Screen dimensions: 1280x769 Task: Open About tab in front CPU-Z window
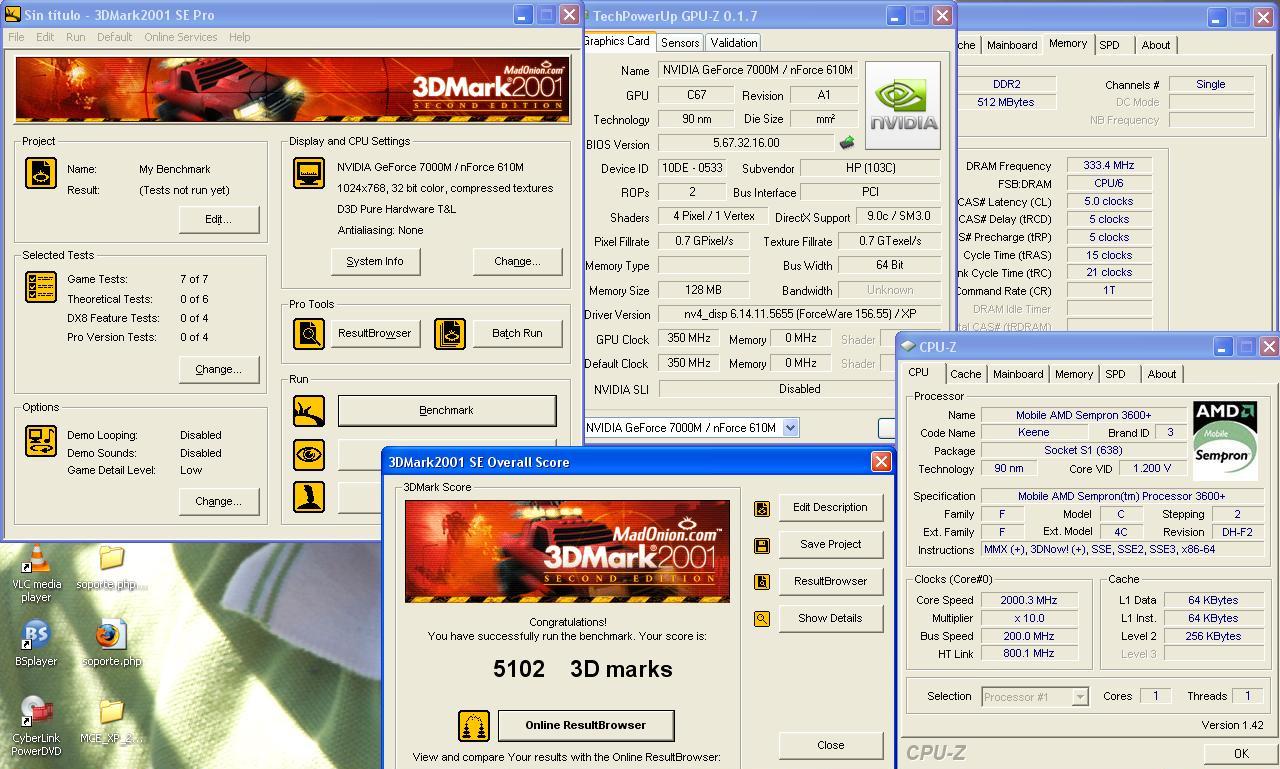[1161, 374]
